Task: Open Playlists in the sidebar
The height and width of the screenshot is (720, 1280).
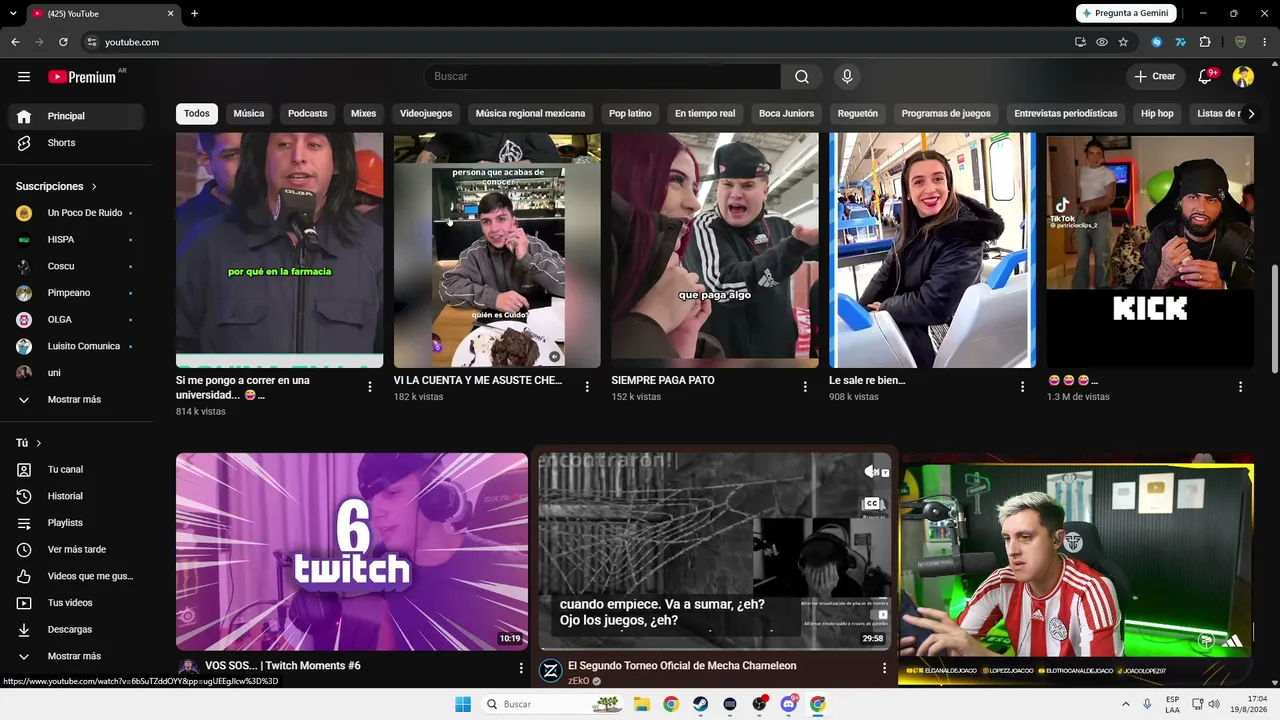Action: click(x=78, y=523)
